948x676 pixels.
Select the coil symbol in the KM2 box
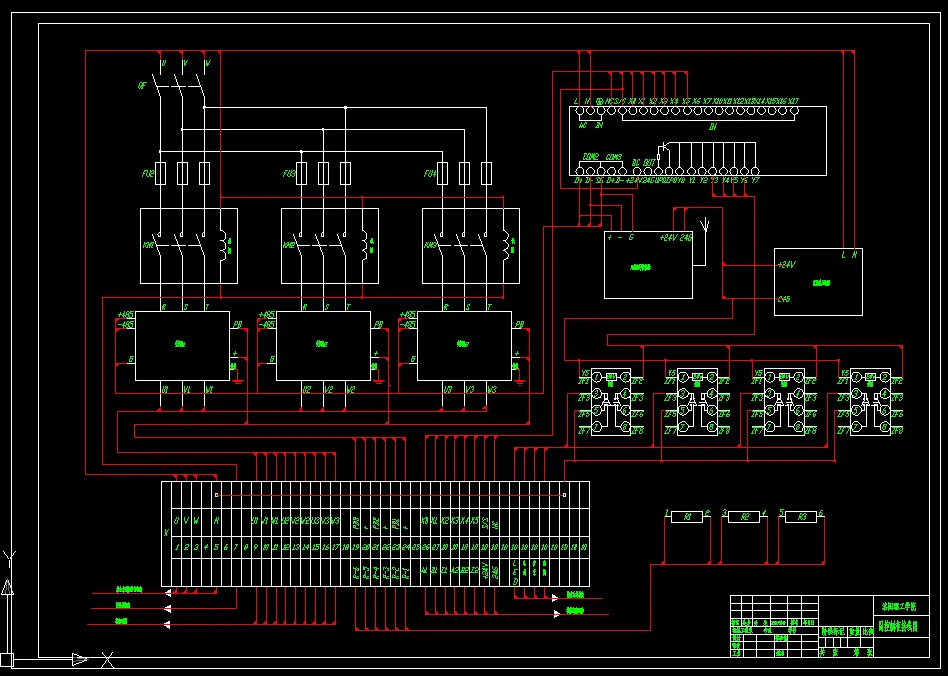tap(364, 245)
